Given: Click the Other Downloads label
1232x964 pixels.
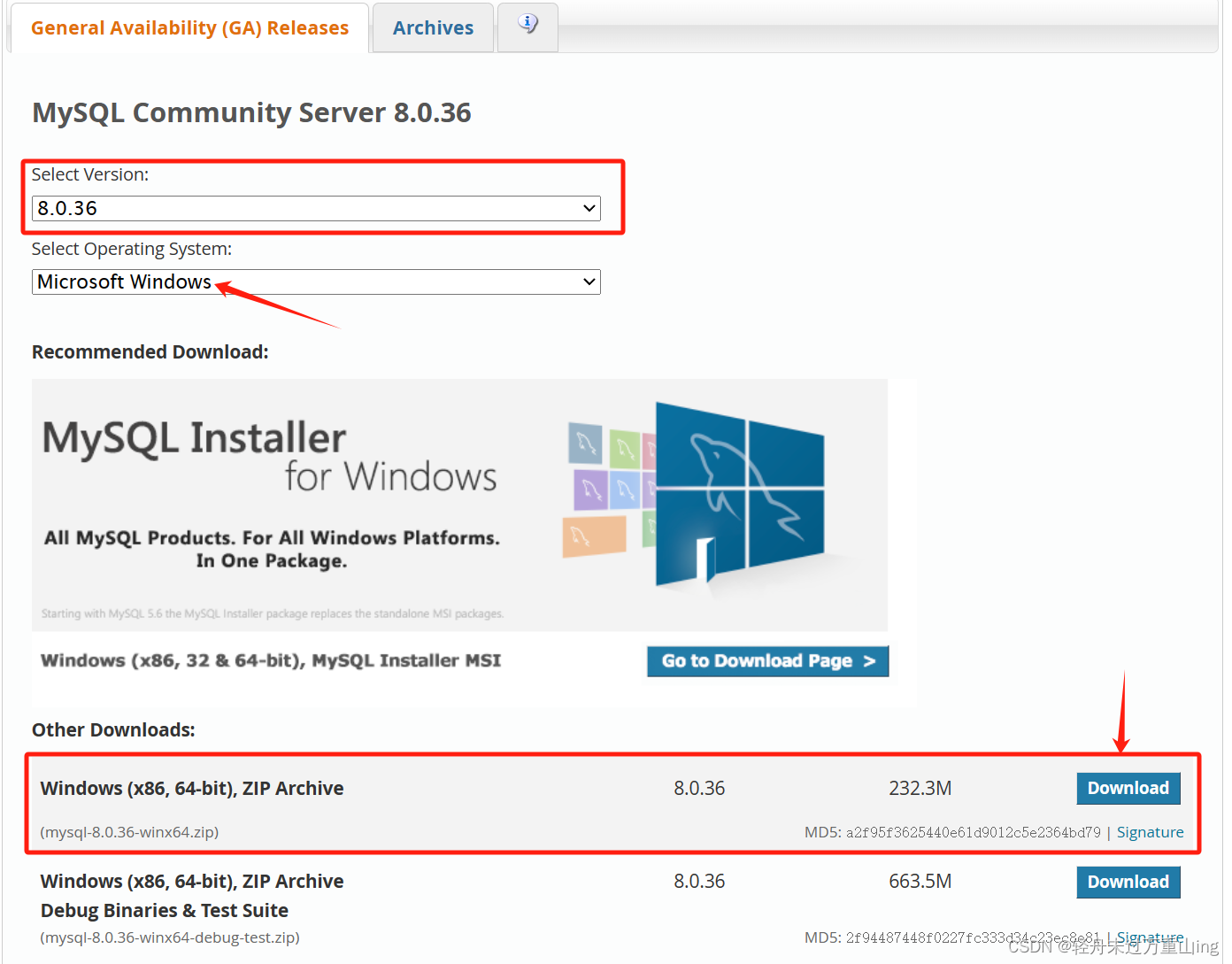Looking at the screenshot, I should pos(113,730).
